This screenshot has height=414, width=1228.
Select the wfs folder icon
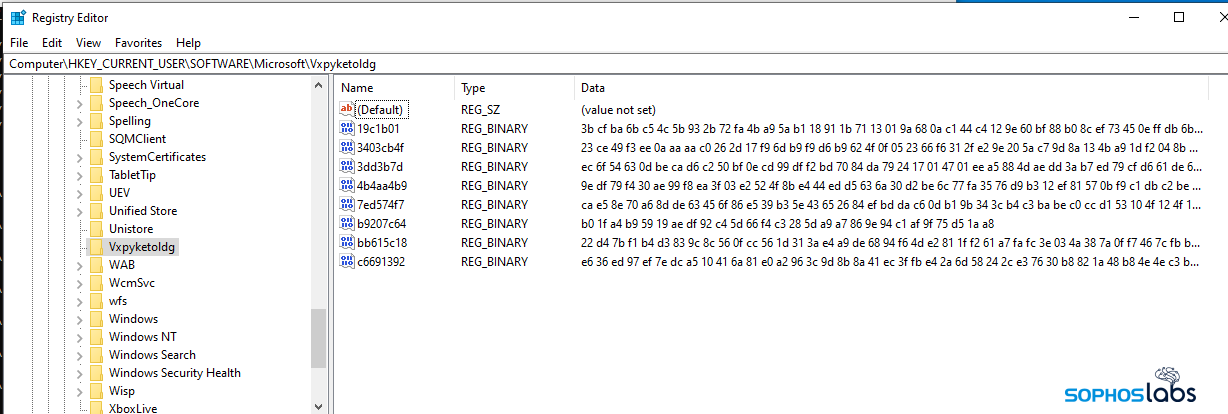(96, 301)
